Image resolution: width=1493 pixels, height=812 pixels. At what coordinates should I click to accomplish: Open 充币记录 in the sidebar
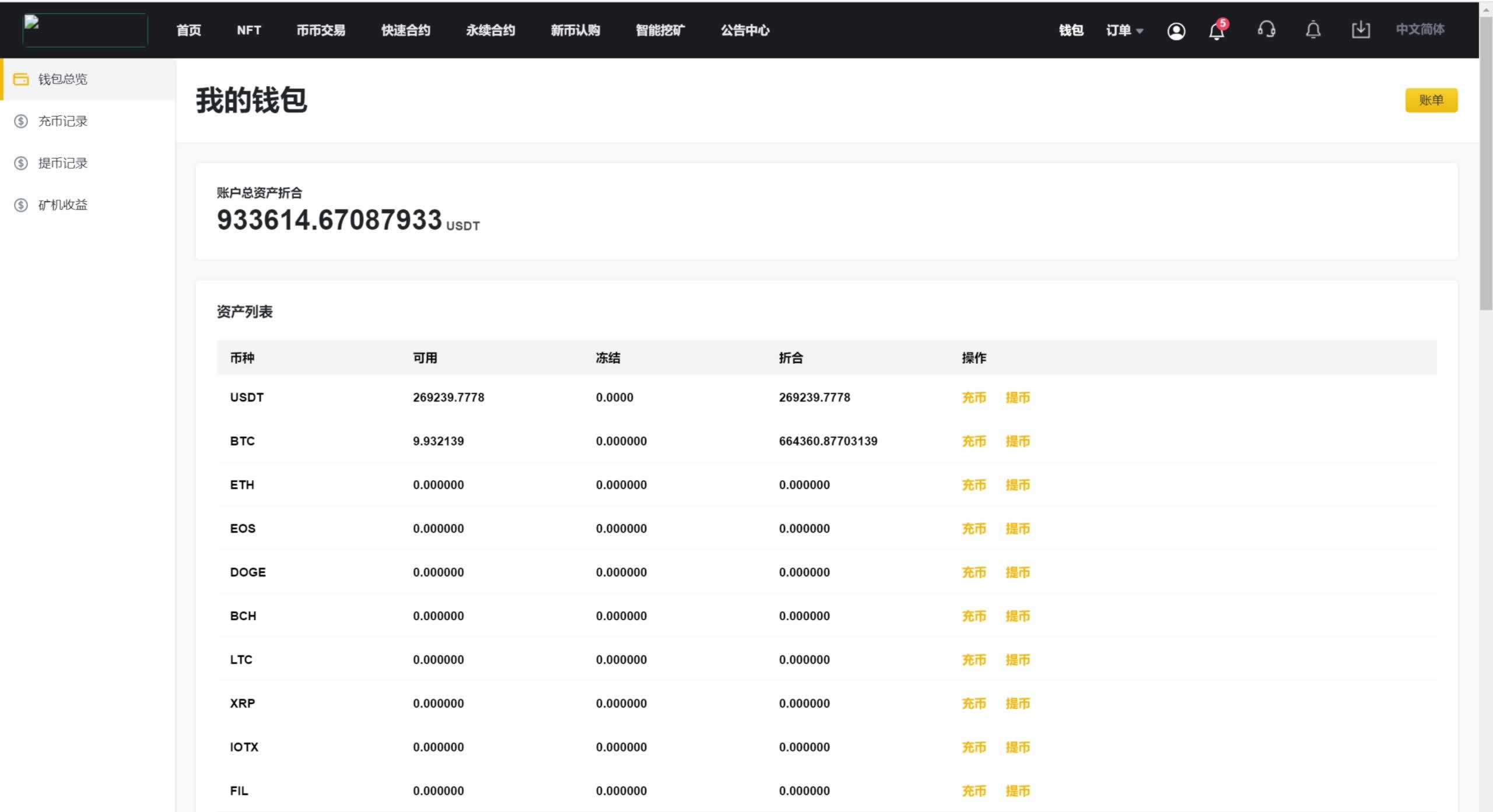[62, 121]
